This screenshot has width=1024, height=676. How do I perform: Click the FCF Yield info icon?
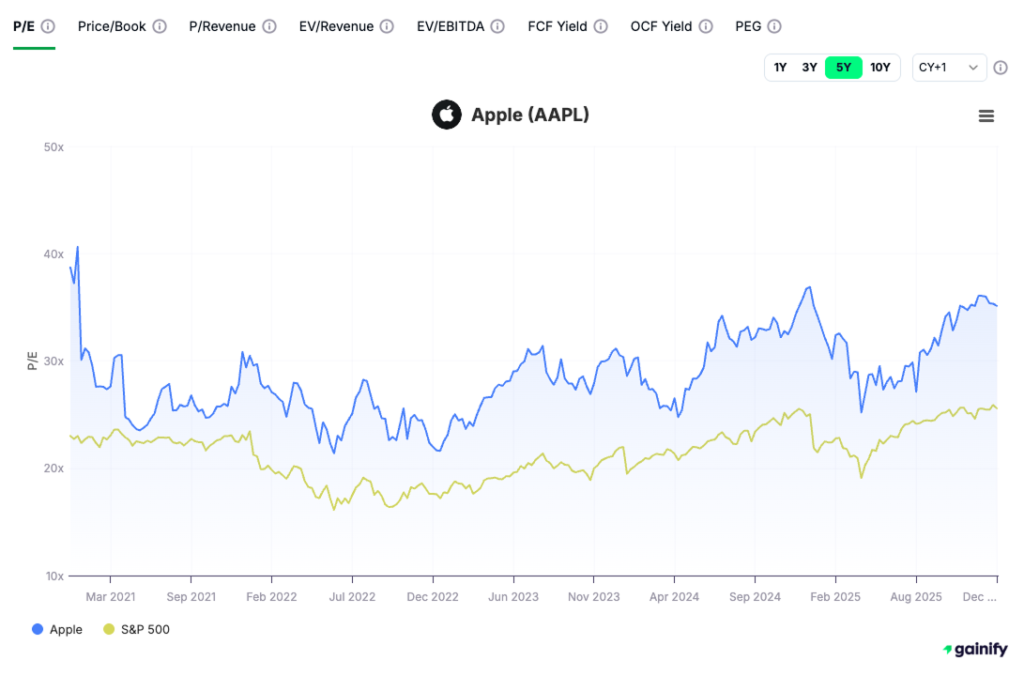coord(600,26)
